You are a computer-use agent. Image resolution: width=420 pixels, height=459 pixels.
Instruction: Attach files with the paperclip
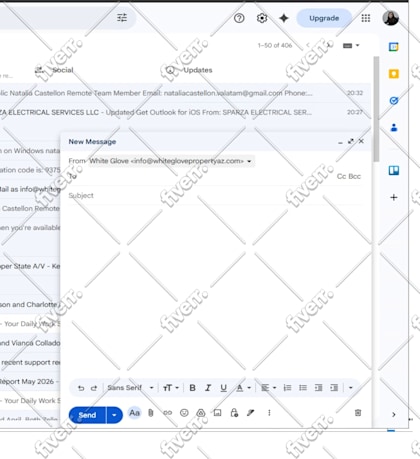151,413
